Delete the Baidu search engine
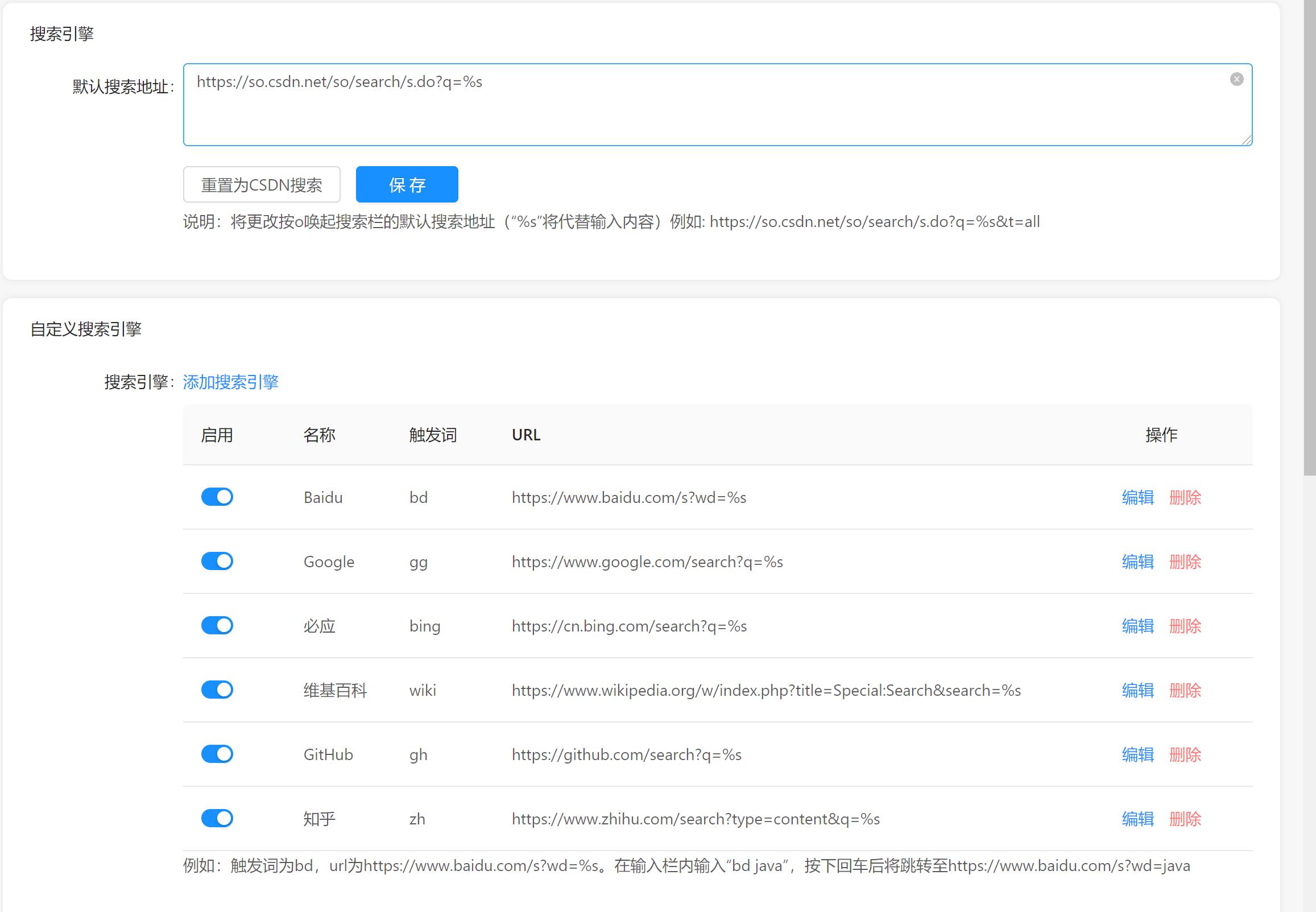The image size is (1316, 912). (x=1185, y=497)
